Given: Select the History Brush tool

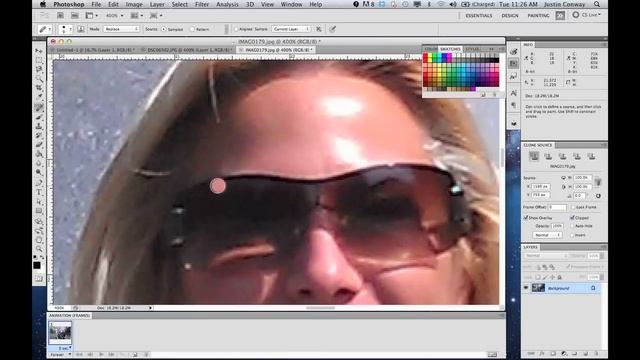Looking at the screenshot, I should 39,135.
